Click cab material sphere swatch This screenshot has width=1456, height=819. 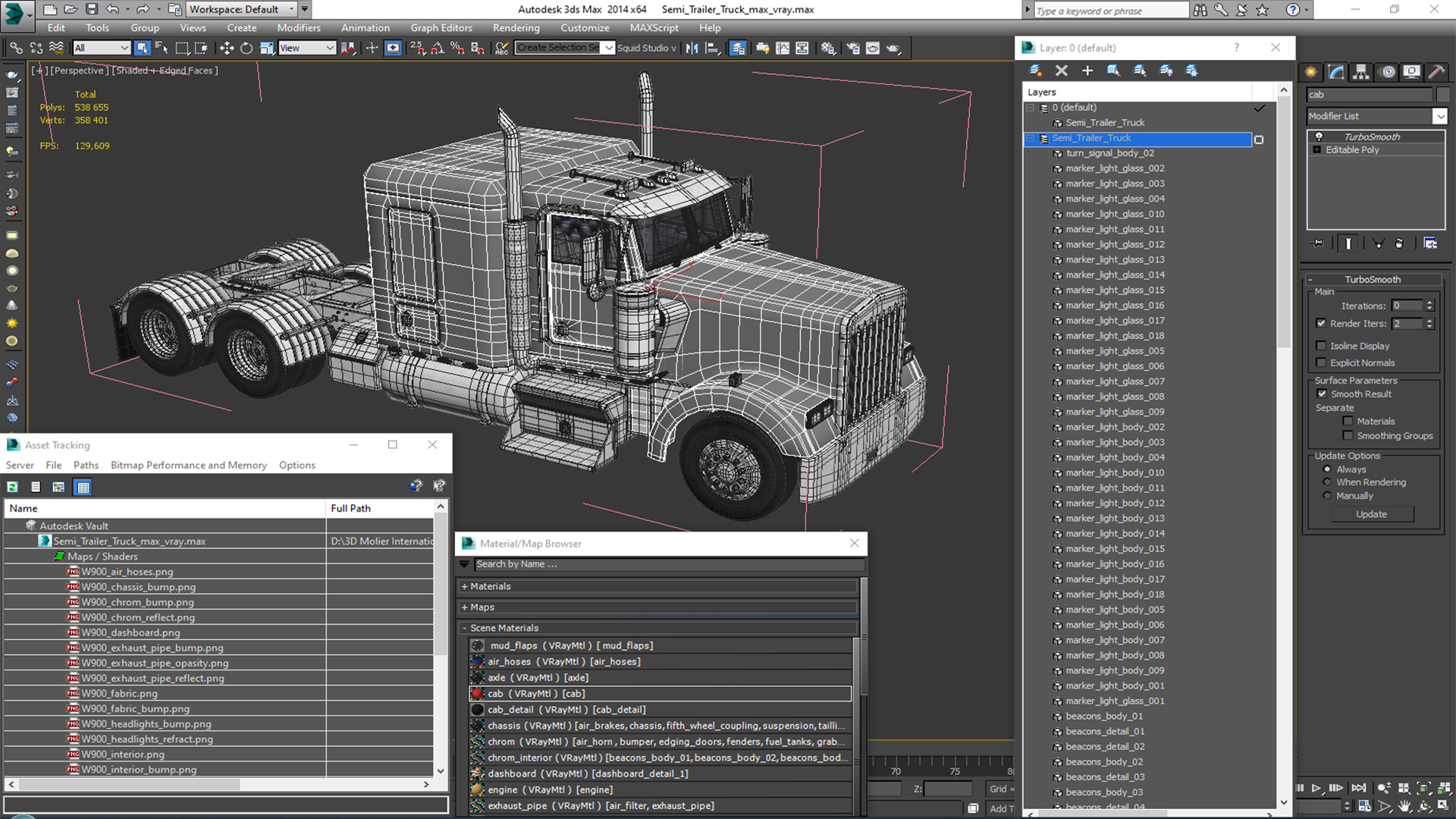click(477, 694)
